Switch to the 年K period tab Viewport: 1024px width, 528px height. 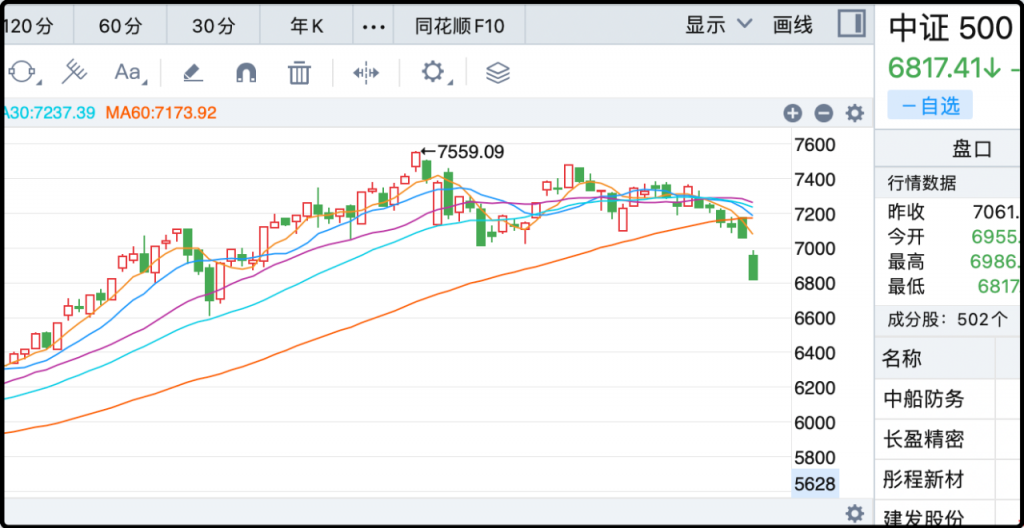click(x=307, y=26)
